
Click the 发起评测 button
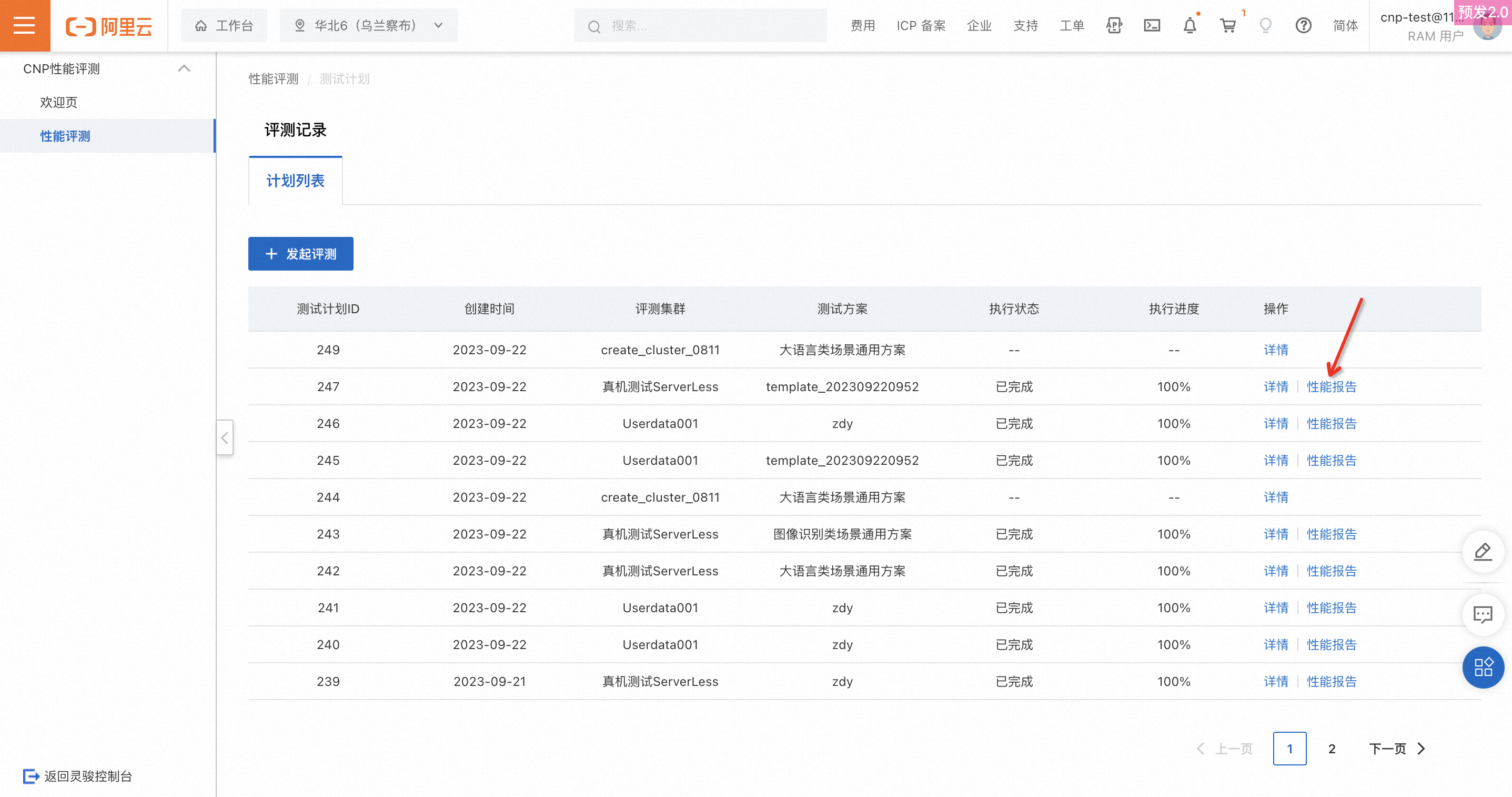click(300, 254)
